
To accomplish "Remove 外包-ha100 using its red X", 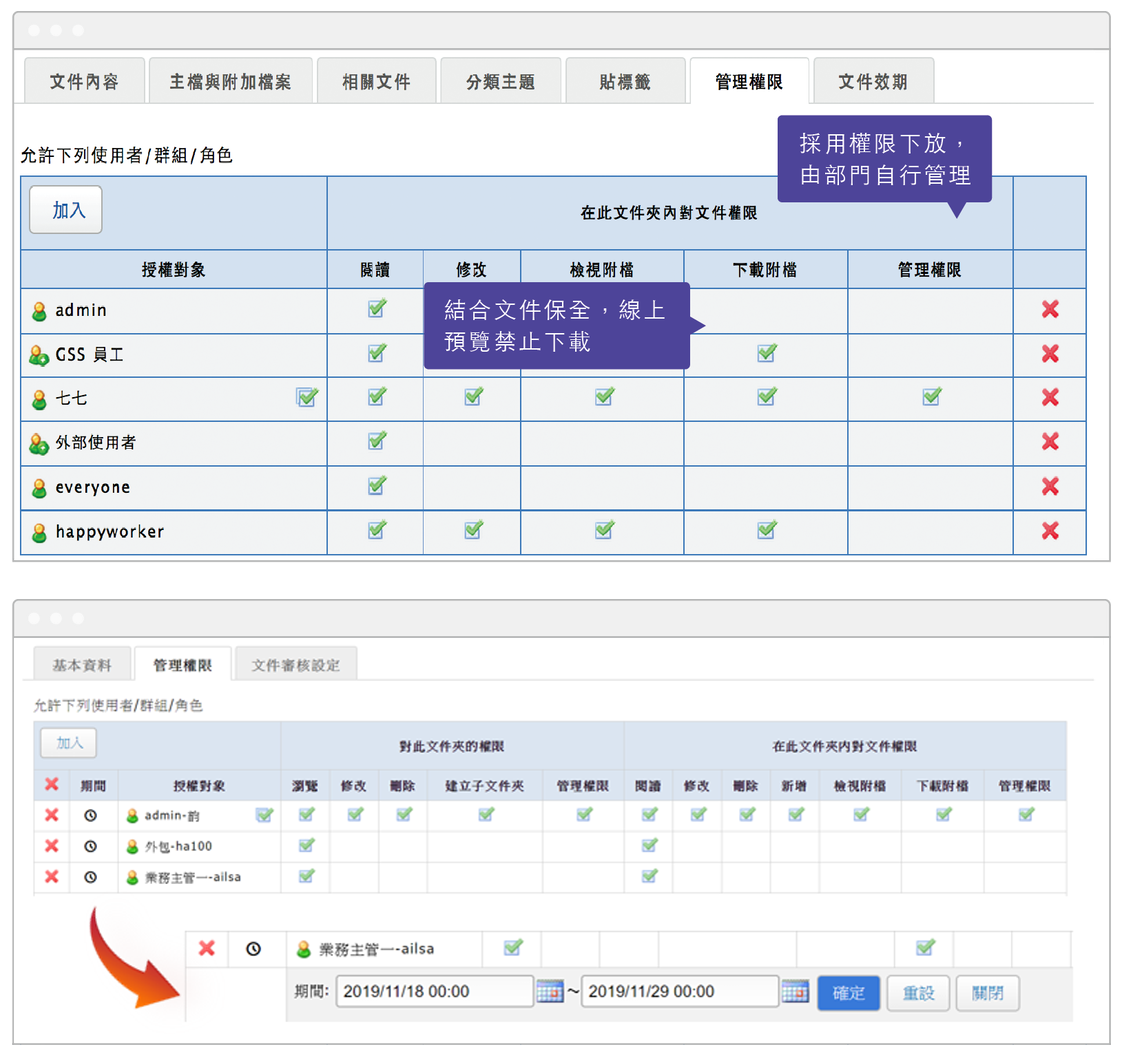I will pyautogui.click(x=52, y=846).
